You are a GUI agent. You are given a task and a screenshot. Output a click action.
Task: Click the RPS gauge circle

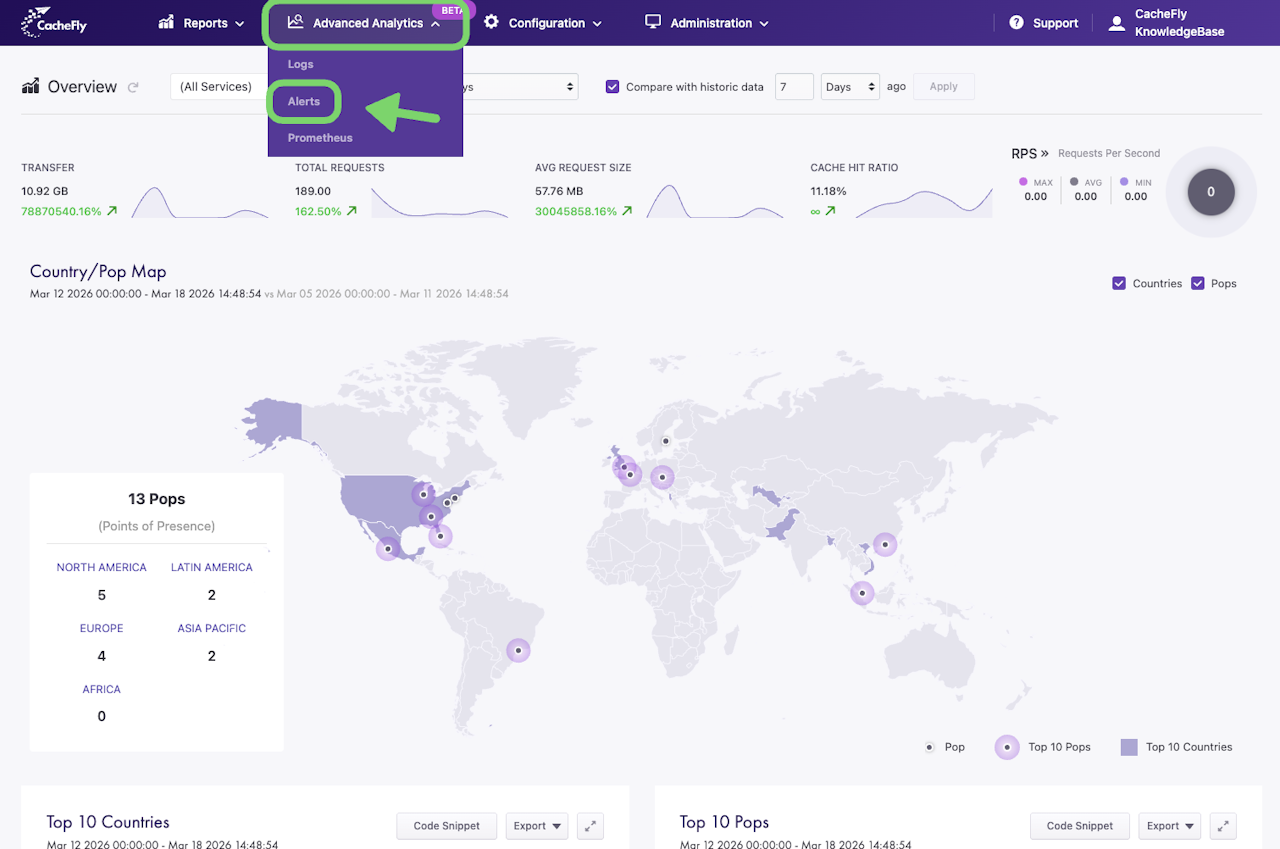point(1210,192)
